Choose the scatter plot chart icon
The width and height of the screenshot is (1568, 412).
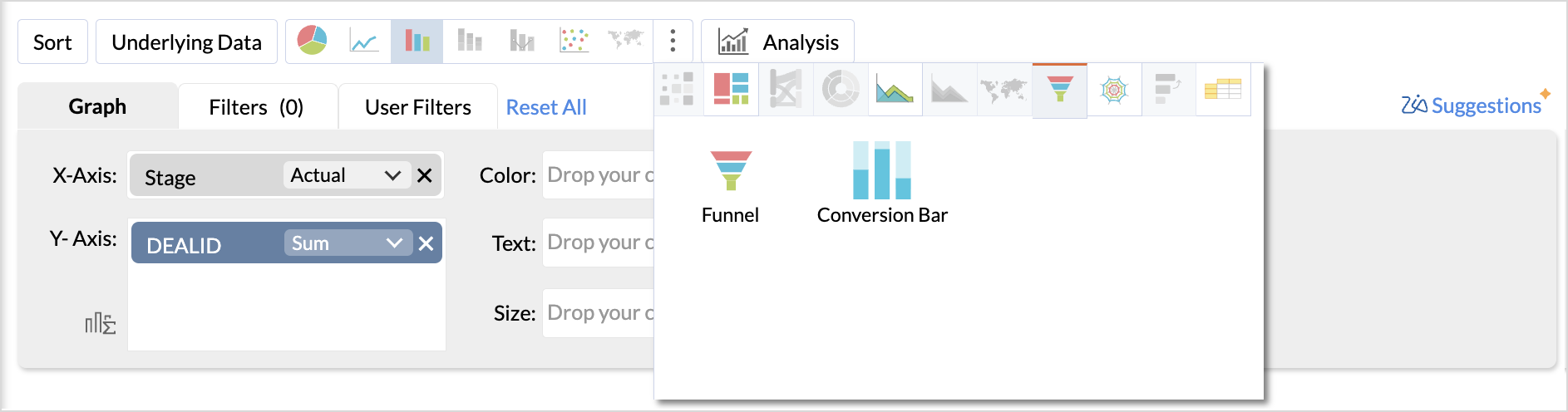click(x=574, y=41)
